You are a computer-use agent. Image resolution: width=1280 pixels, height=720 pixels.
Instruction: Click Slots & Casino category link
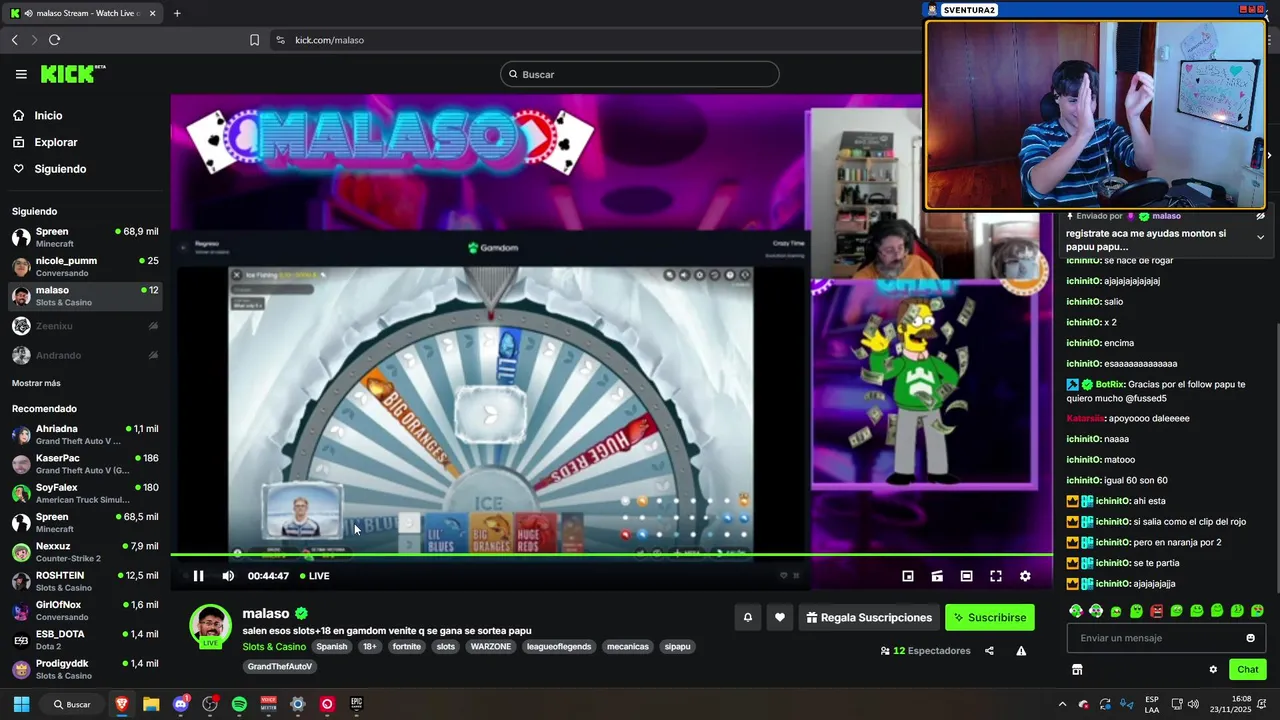274,647
